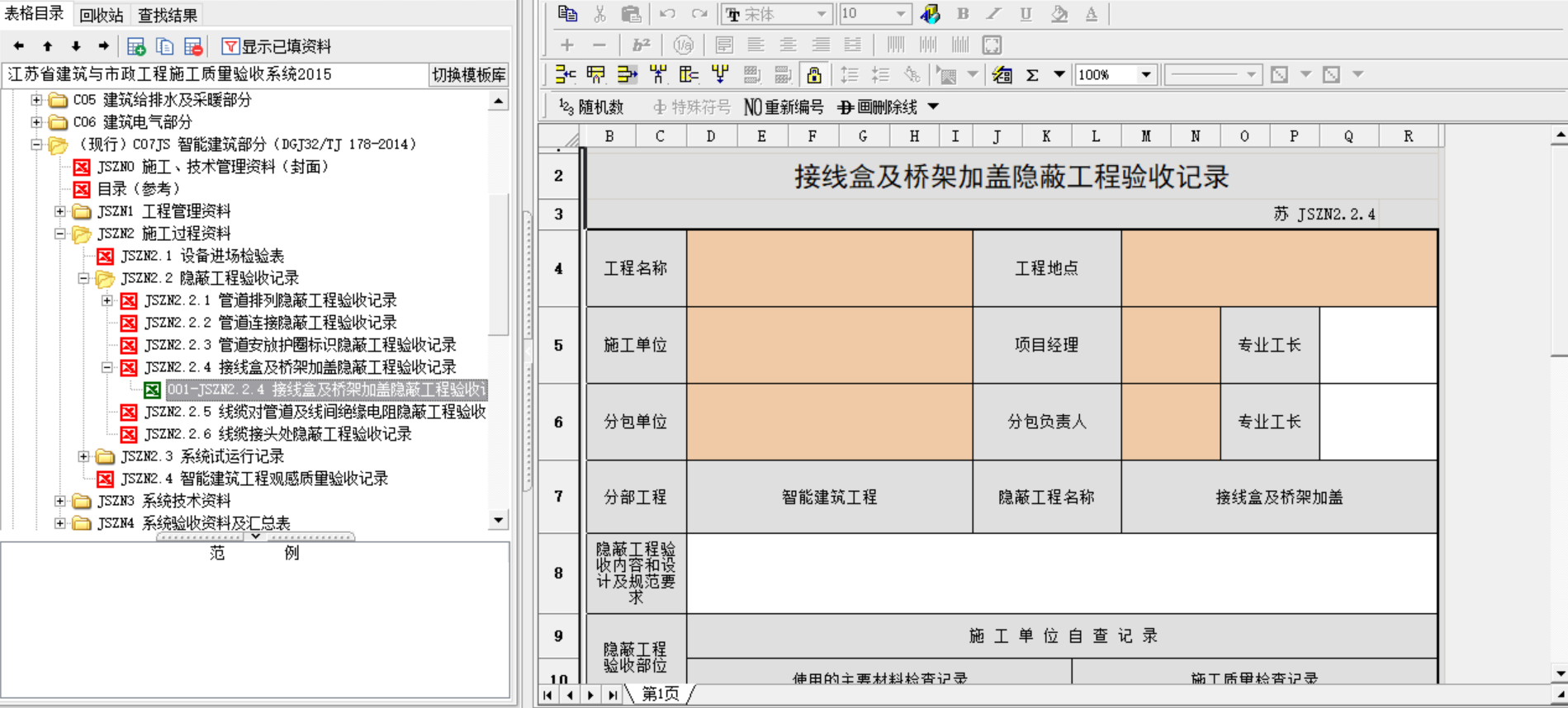
Task: Click the copy table icon in the tree toolbar
Action: point(165,47)
